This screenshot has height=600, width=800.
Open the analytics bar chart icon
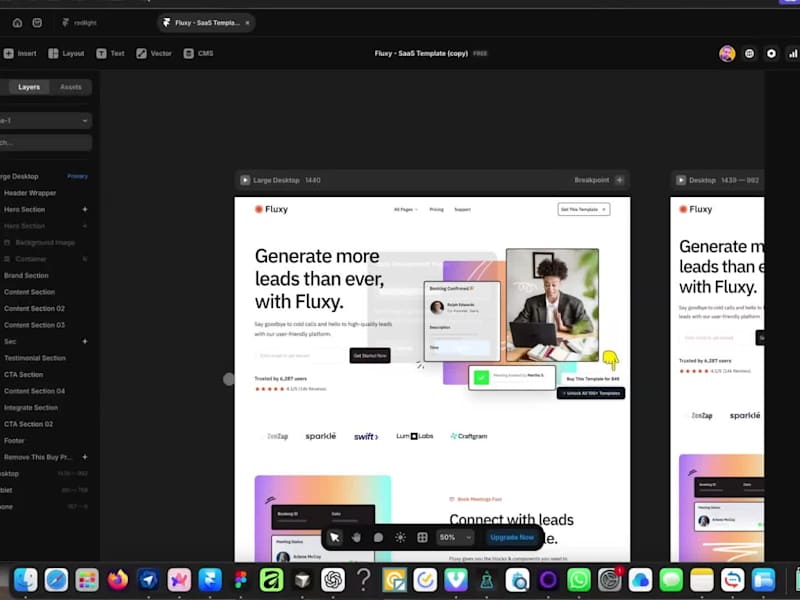point(793,54)
